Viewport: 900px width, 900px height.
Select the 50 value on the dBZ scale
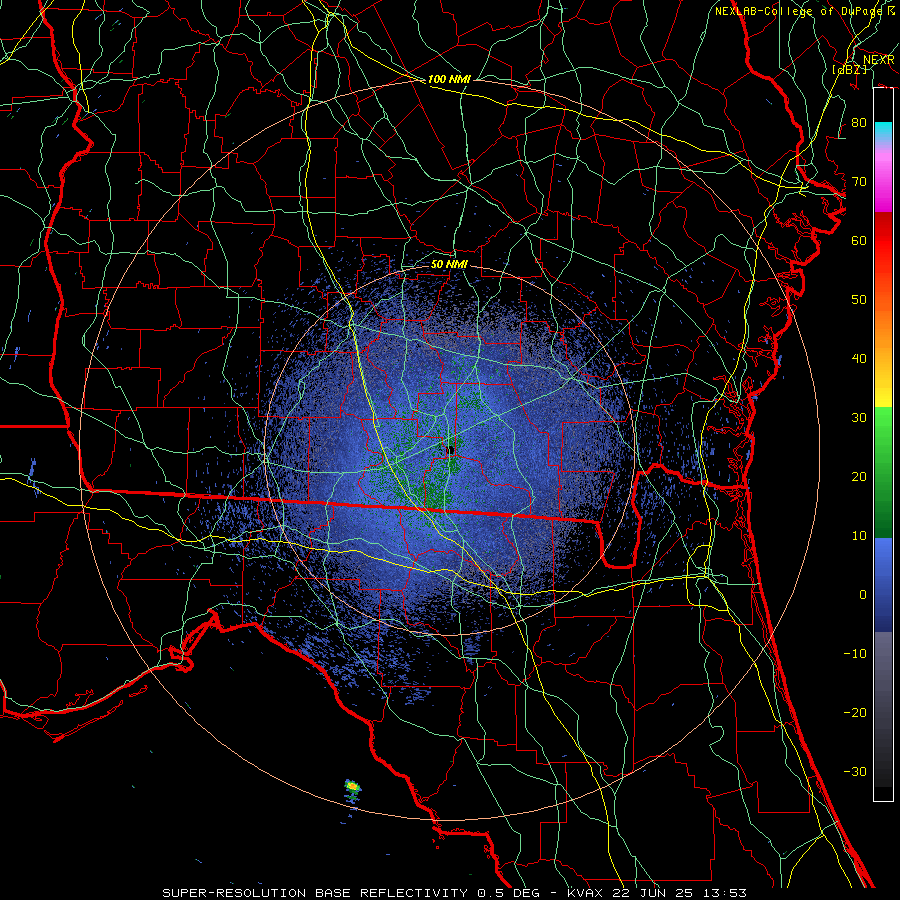859,300
